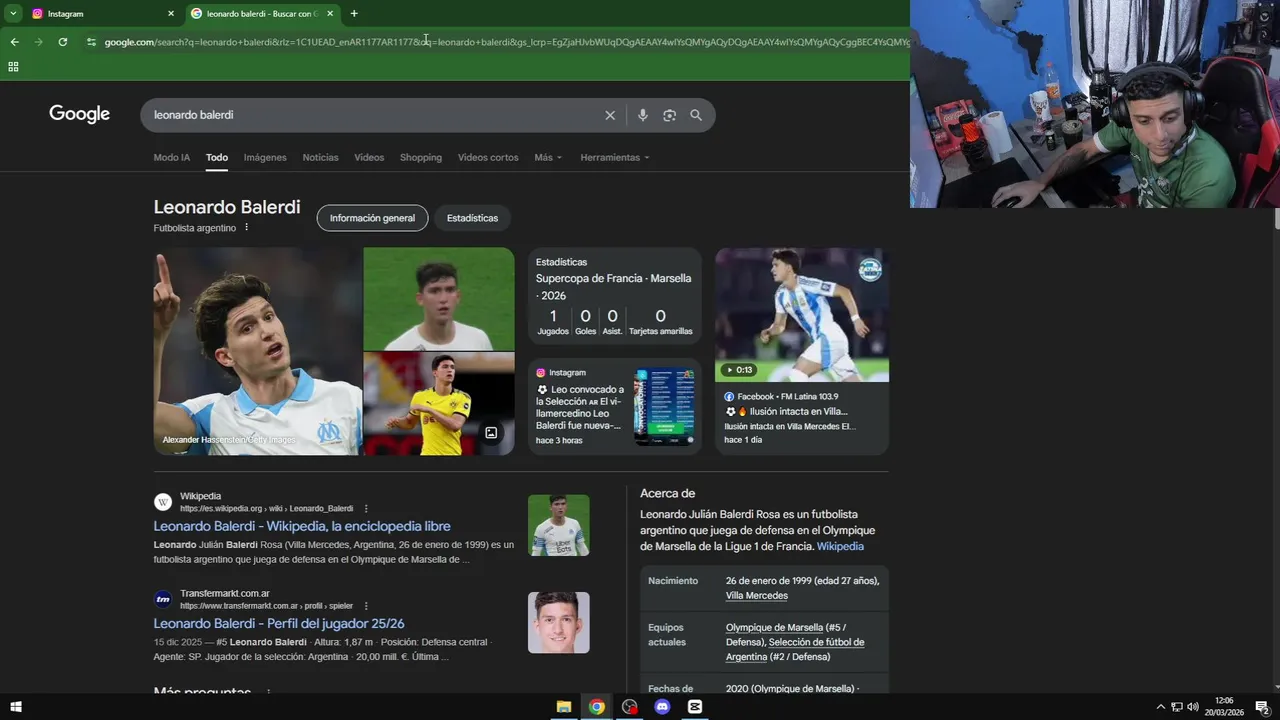Expand the Más dropdown
The image size is (1280, 720).
[x=548, y=157]
